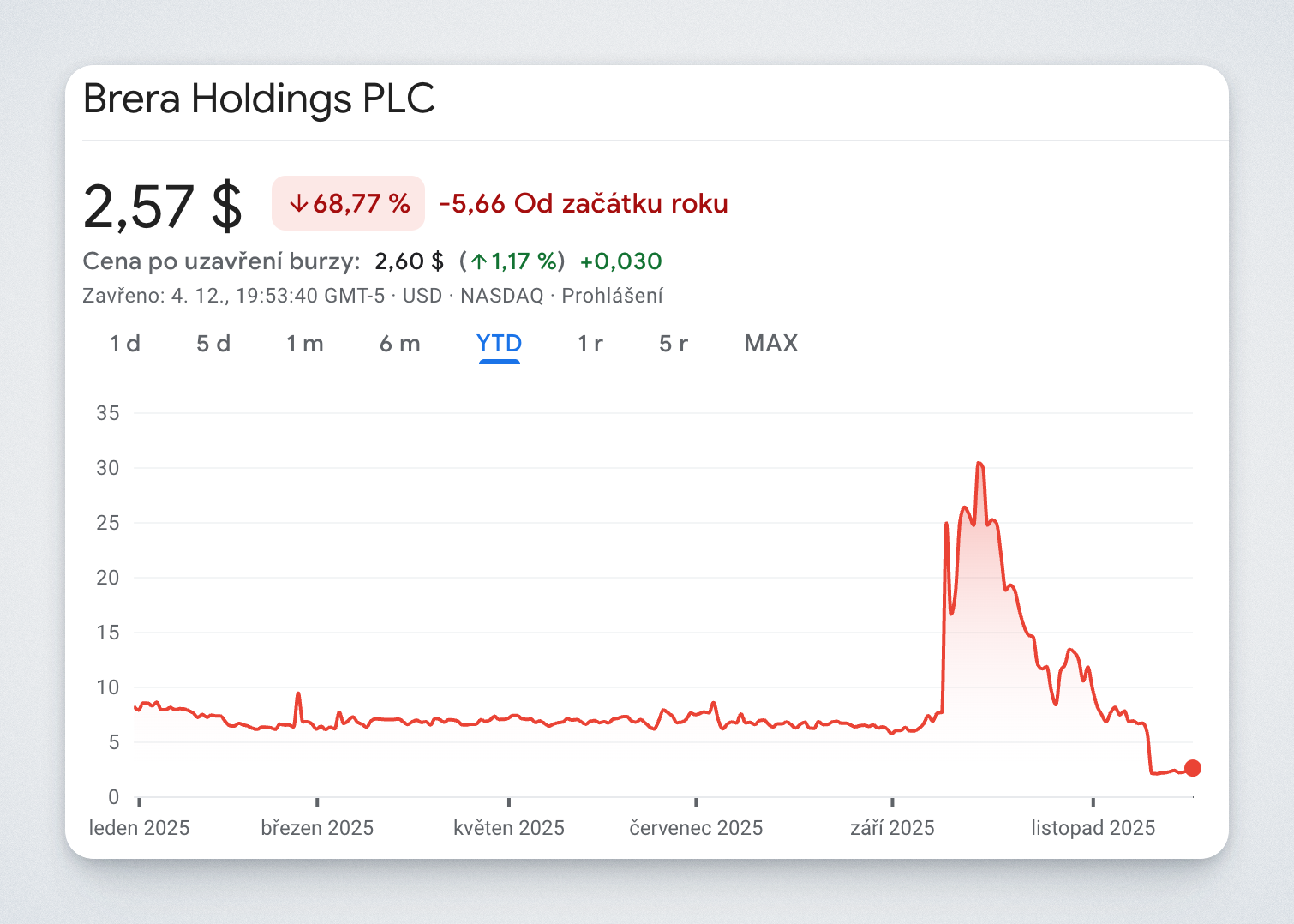
Task: Show MAX price history
Action: [770, 344]
